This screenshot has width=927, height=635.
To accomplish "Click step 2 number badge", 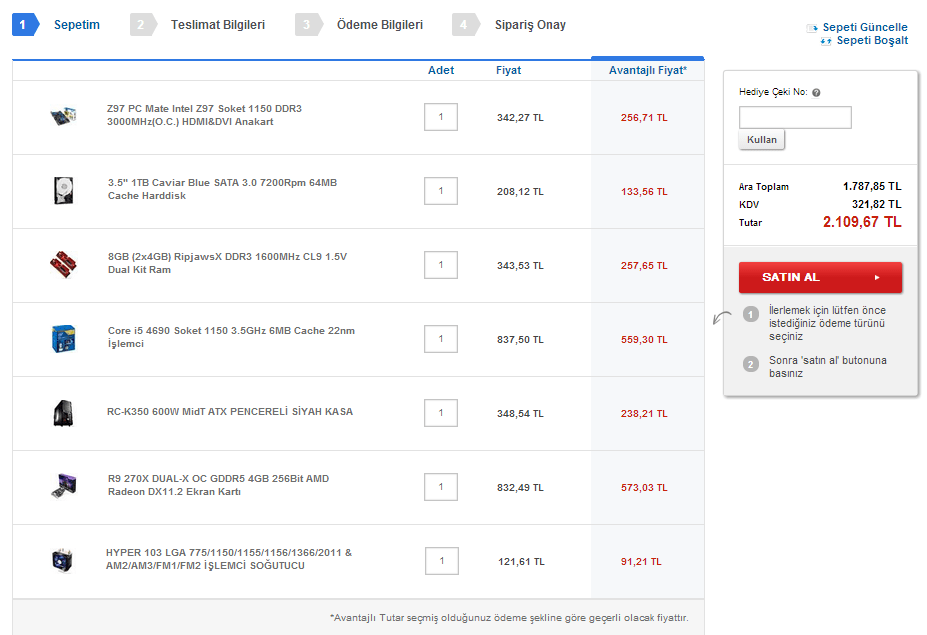I will pos(142,25).
